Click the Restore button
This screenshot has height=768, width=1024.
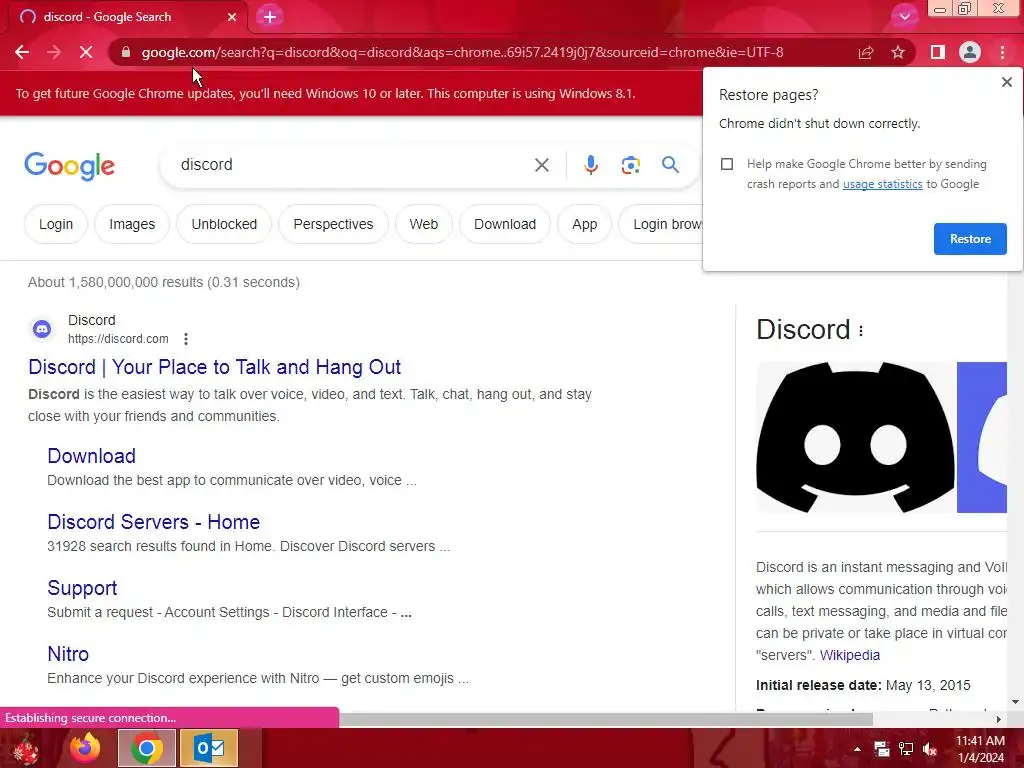(970, 239)
